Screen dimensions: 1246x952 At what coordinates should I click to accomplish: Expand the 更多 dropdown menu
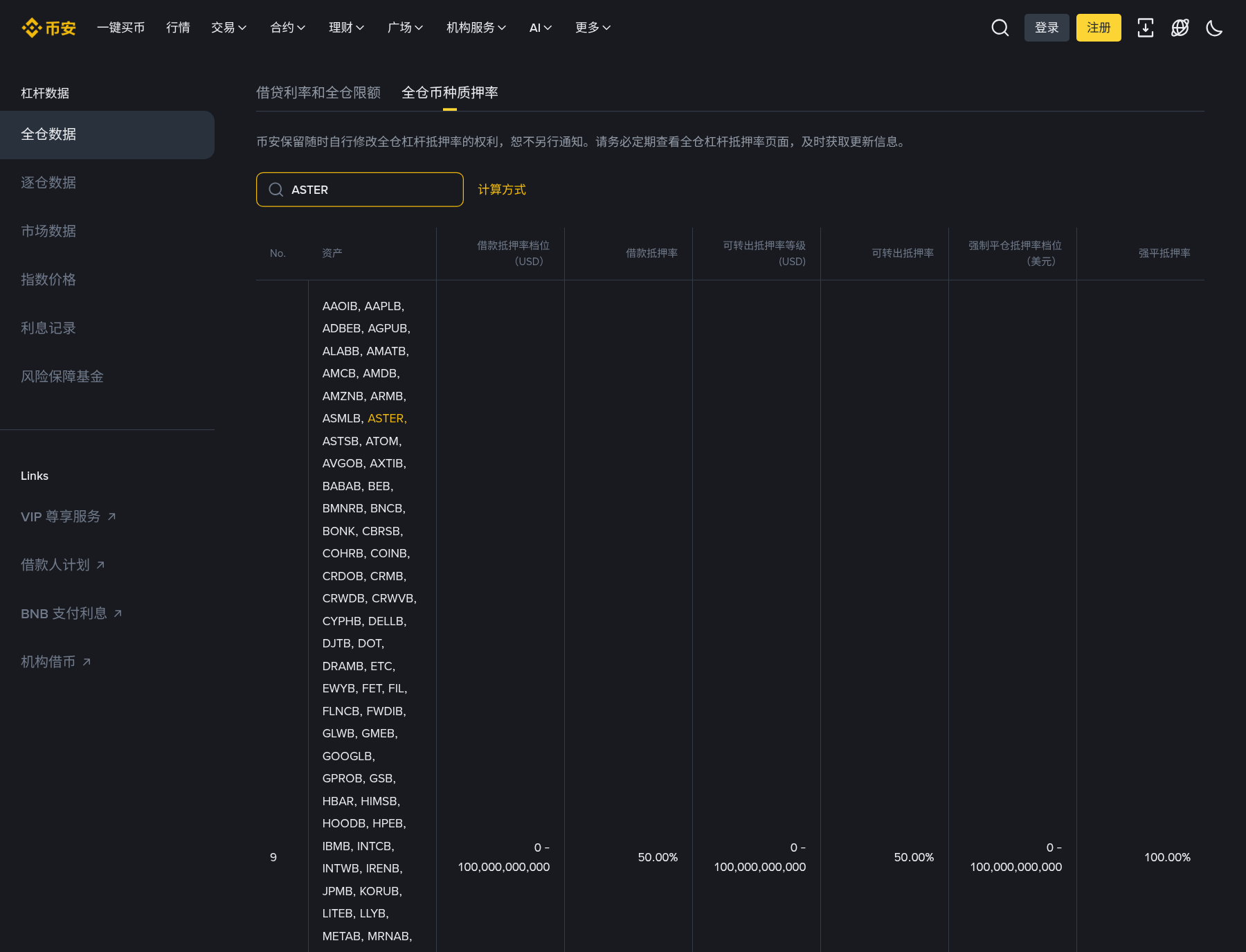(x=593, y=28)
